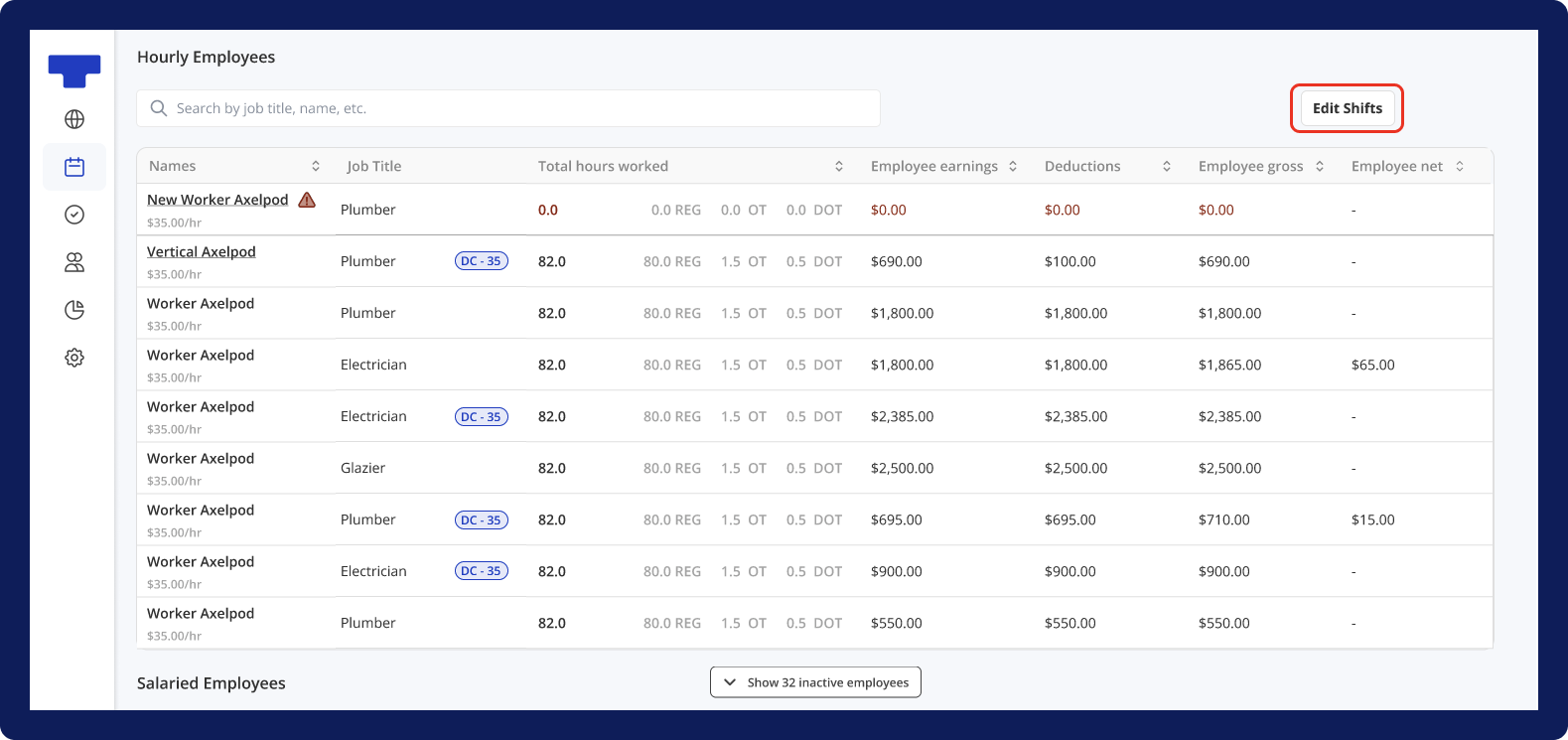The image size is (1568, 740).
Task: Open the people icon in sidebar
Action: point(74,262)
